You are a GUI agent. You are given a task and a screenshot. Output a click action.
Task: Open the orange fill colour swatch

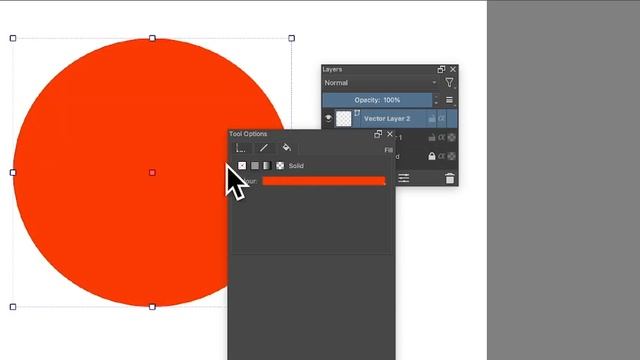coord(324,181)
